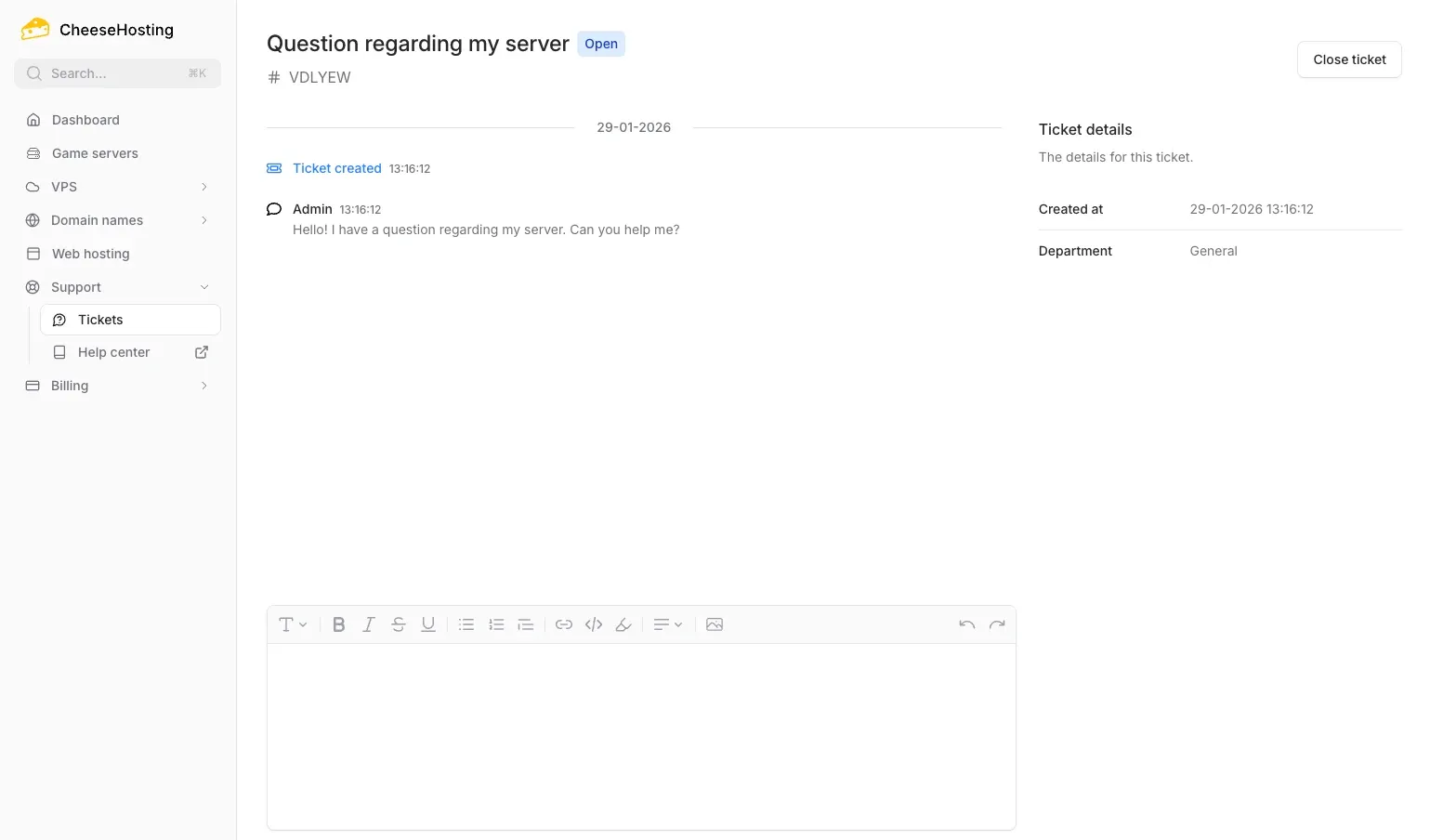This screenshot has height=840, width=1430.
Task: Click inside the search field
Action: 117,72
